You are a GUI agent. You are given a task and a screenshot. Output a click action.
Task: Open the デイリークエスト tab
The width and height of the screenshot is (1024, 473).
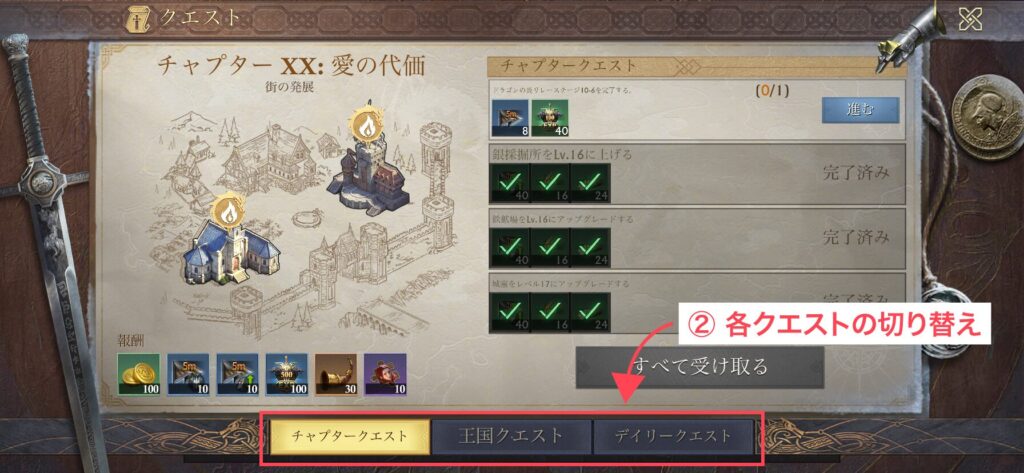(673, 436)
